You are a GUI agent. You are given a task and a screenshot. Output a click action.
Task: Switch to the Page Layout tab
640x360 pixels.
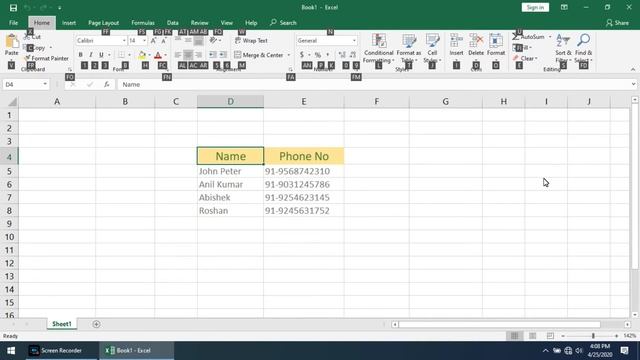pos(104,23)
